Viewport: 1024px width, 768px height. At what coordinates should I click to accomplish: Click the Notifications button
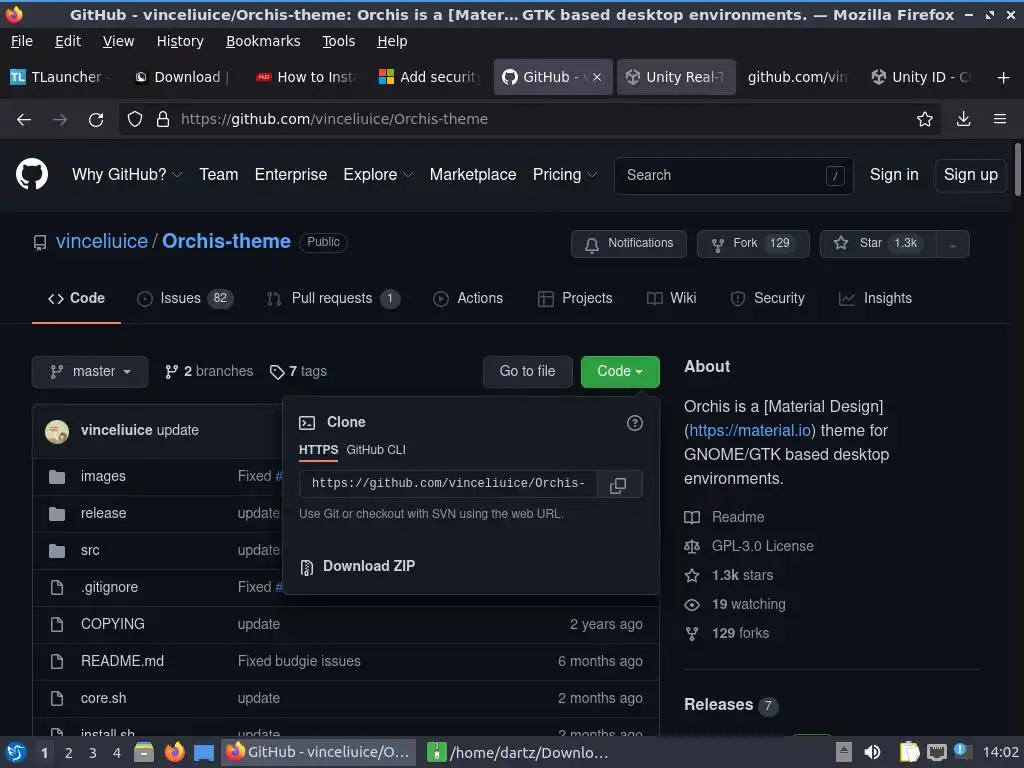[x=629, y=244]
